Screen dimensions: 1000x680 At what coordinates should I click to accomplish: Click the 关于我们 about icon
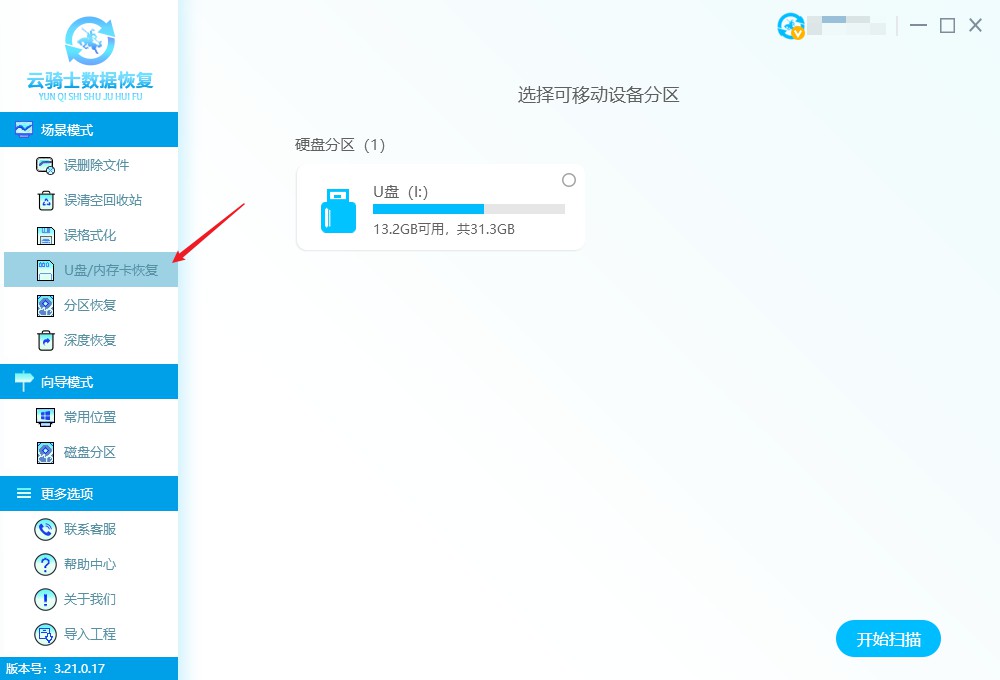coord(45,599)
